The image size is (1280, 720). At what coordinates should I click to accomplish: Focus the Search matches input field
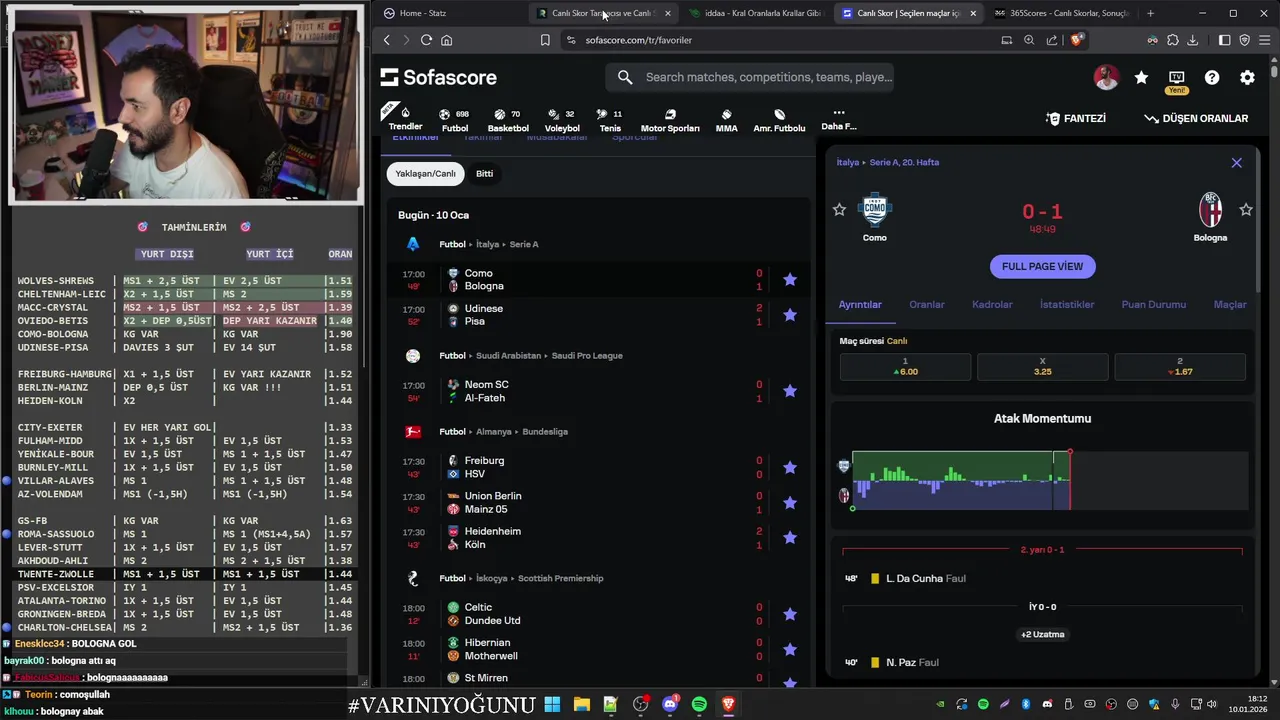tap(768, 77)
